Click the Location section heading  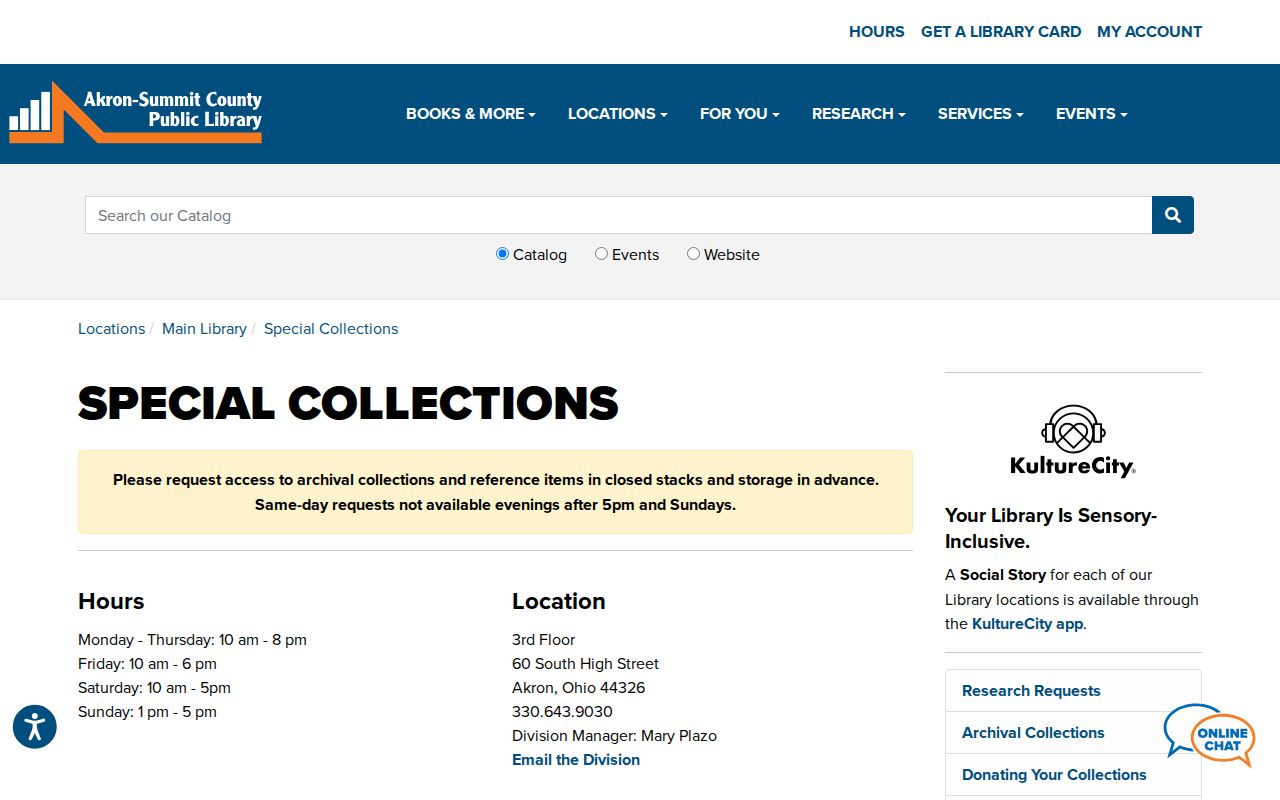click(559, 601)
